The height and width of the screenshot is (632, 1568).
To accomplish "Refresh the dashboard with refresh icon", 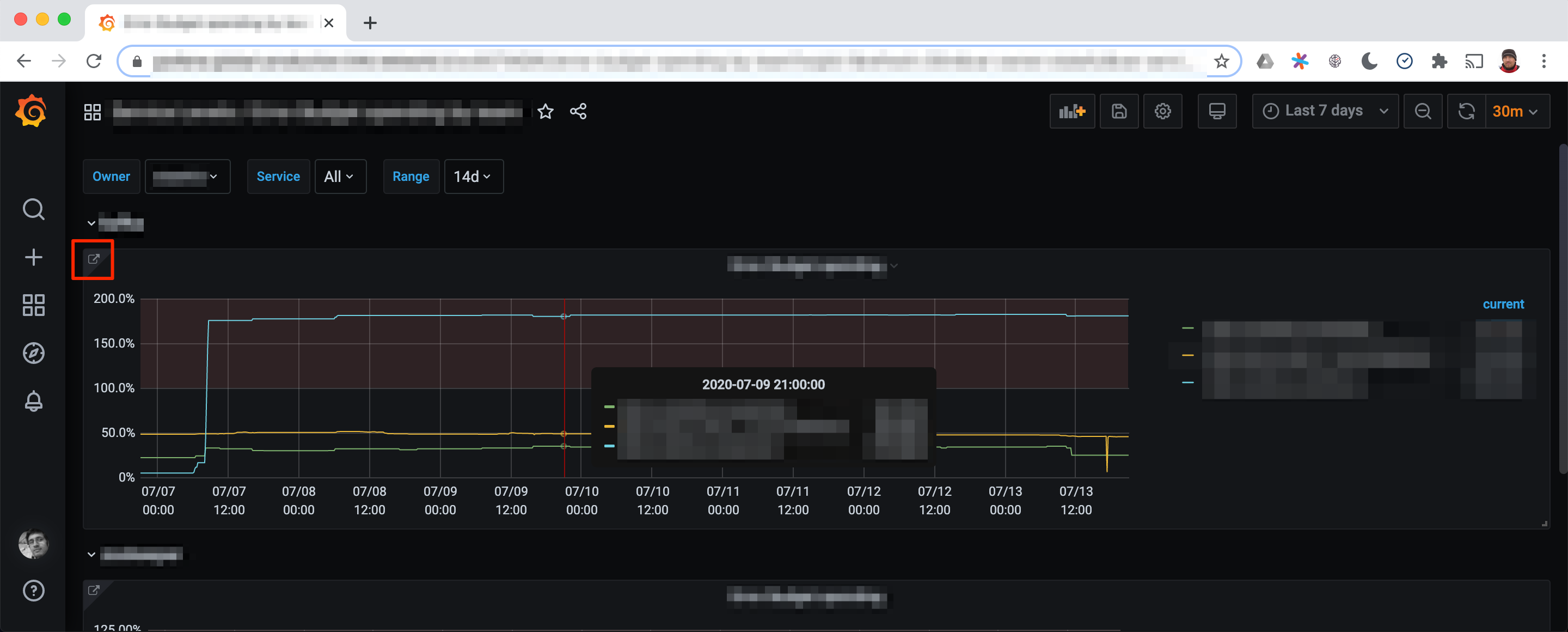I will [x=1466, y=112].
